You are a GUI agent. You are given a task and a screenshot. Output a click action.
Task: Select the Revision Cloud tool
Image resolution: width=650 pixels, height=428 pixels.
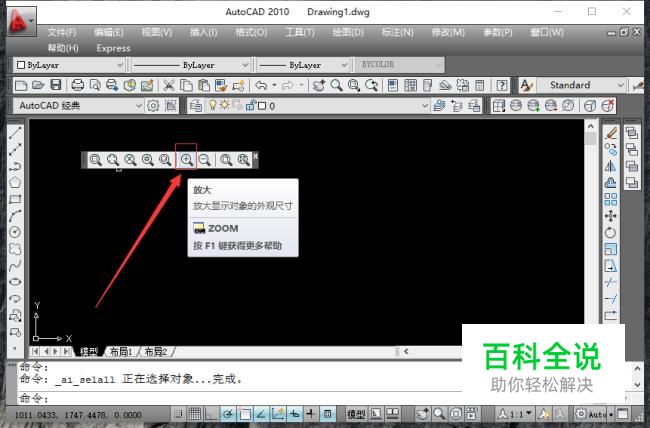[15, 249]
